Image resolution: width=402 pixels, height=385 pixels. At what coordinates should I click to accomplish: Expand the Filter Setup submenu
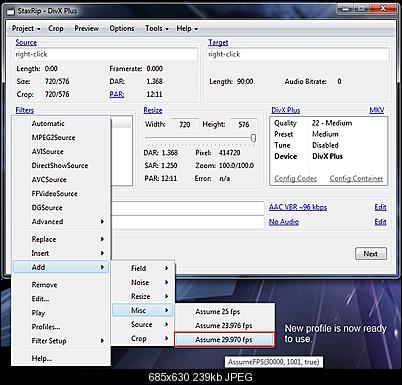coord(61,341)
